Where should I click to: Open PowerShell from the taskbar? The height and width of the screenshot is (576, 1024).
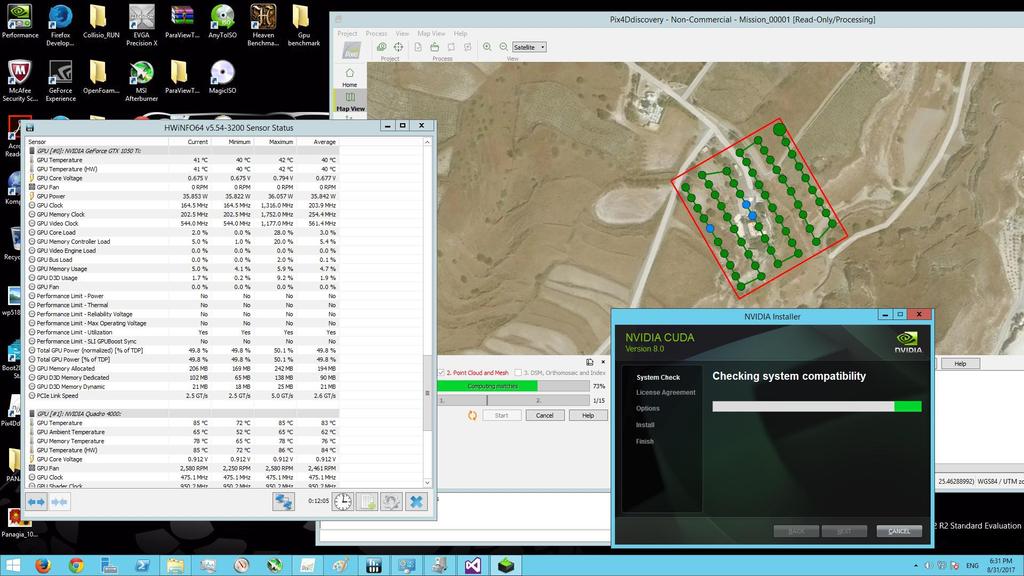142,565
